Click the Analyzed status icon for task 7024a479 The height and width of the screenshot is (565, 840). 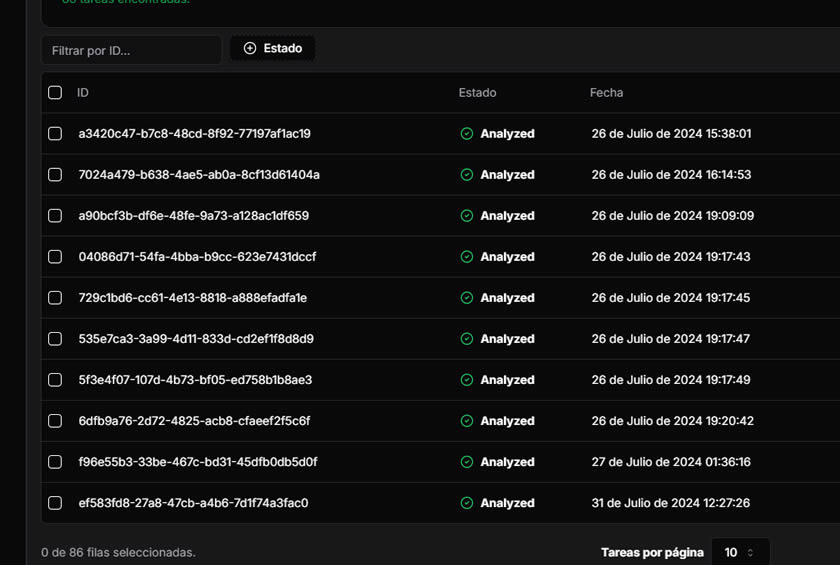pos(466,175)
